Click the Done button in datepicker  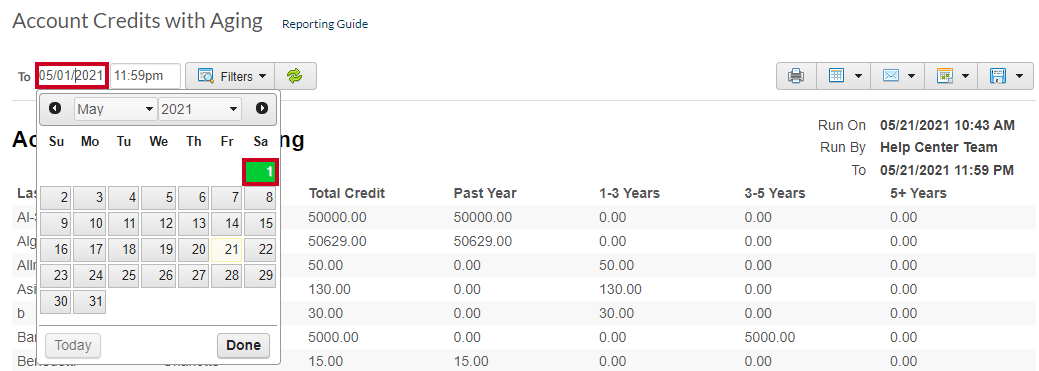pyautogui.click(x=243, y=345)
